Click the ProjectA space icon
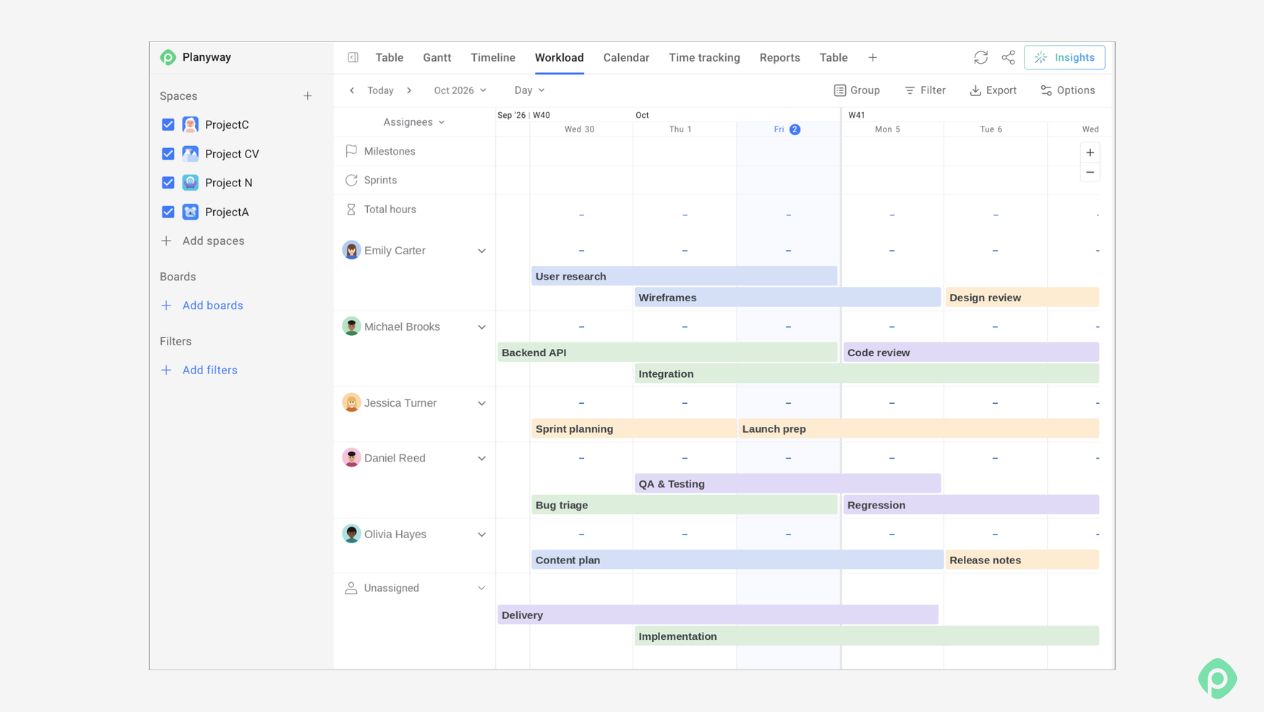1264x712 pixels. 190,212
